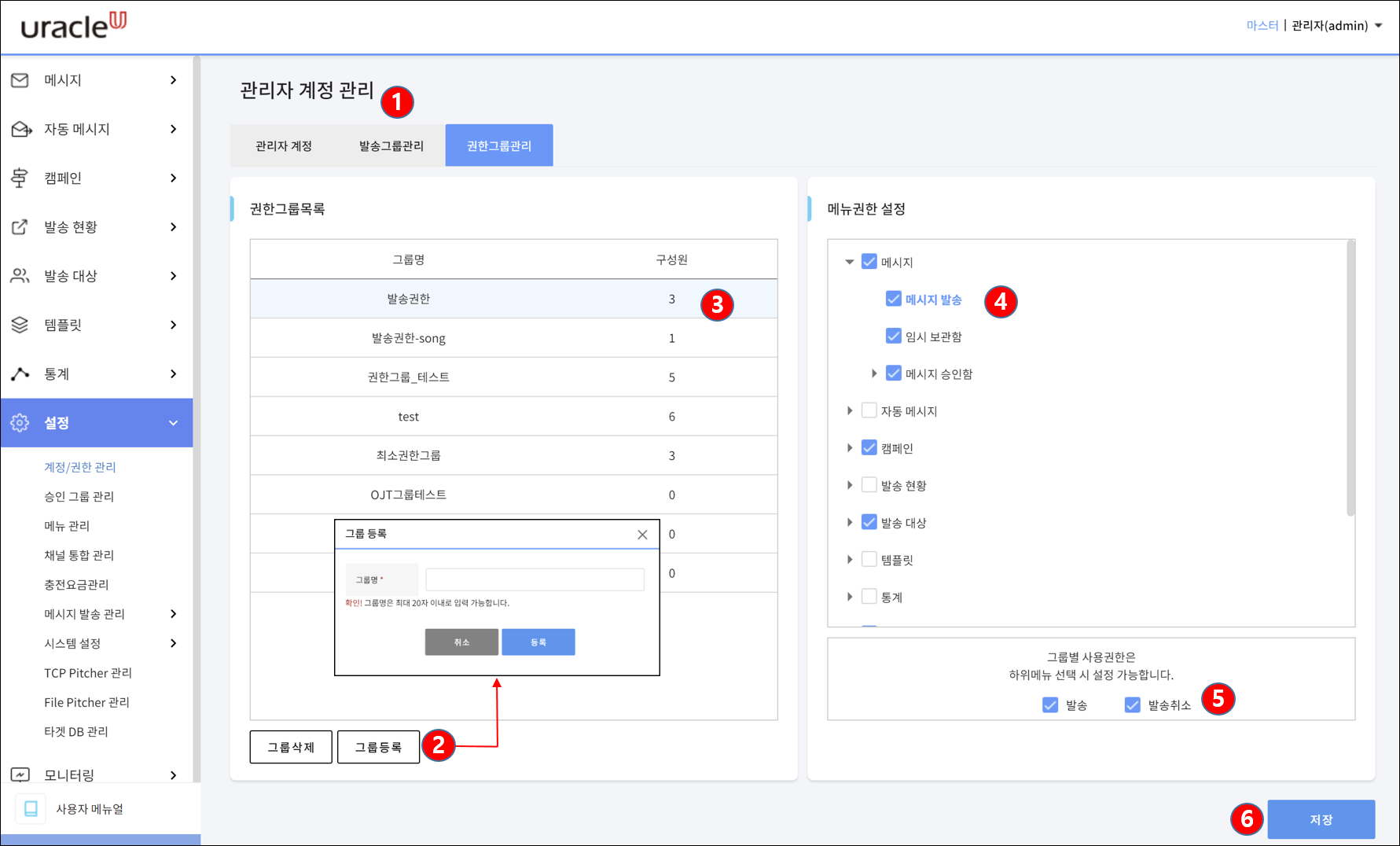Select the 최소권한그룹 group row
The height and width of the screenshot is (846, 1400).
pyautogui.click(x=514, y=455)
